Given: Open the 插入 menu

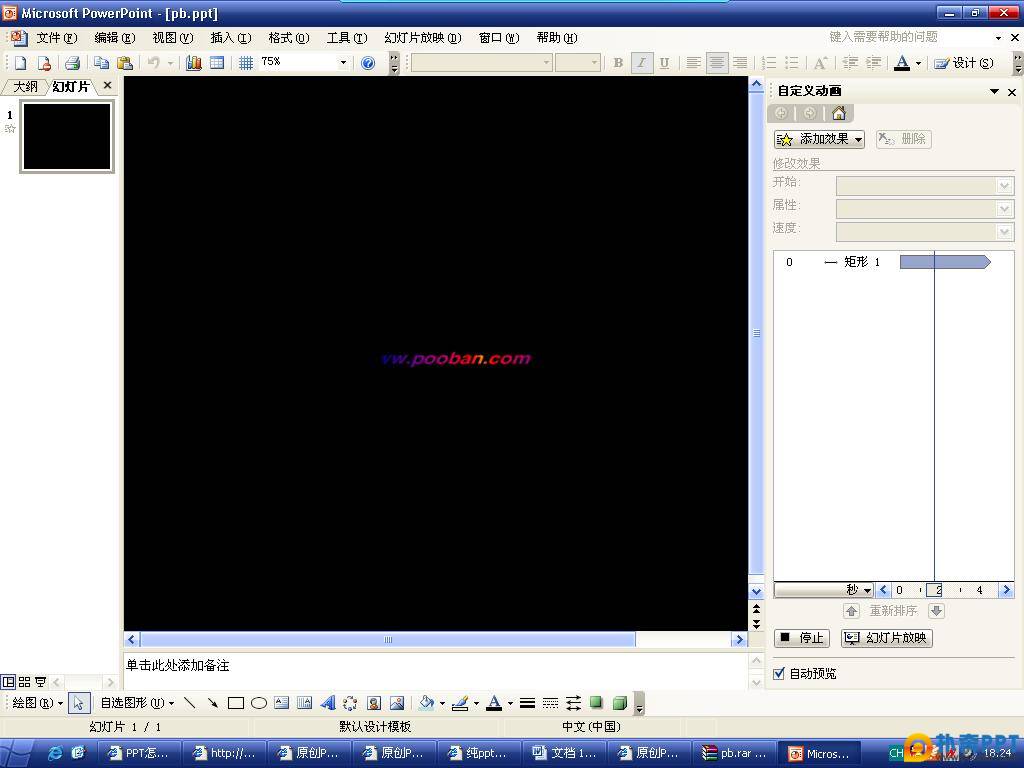Looking at the screenshot, I should tap(231, 38).
